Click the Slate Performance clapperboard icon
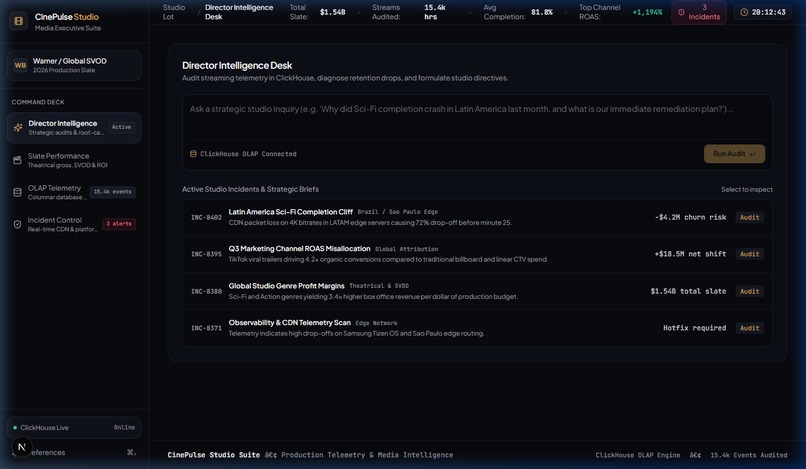 point(17,160)
